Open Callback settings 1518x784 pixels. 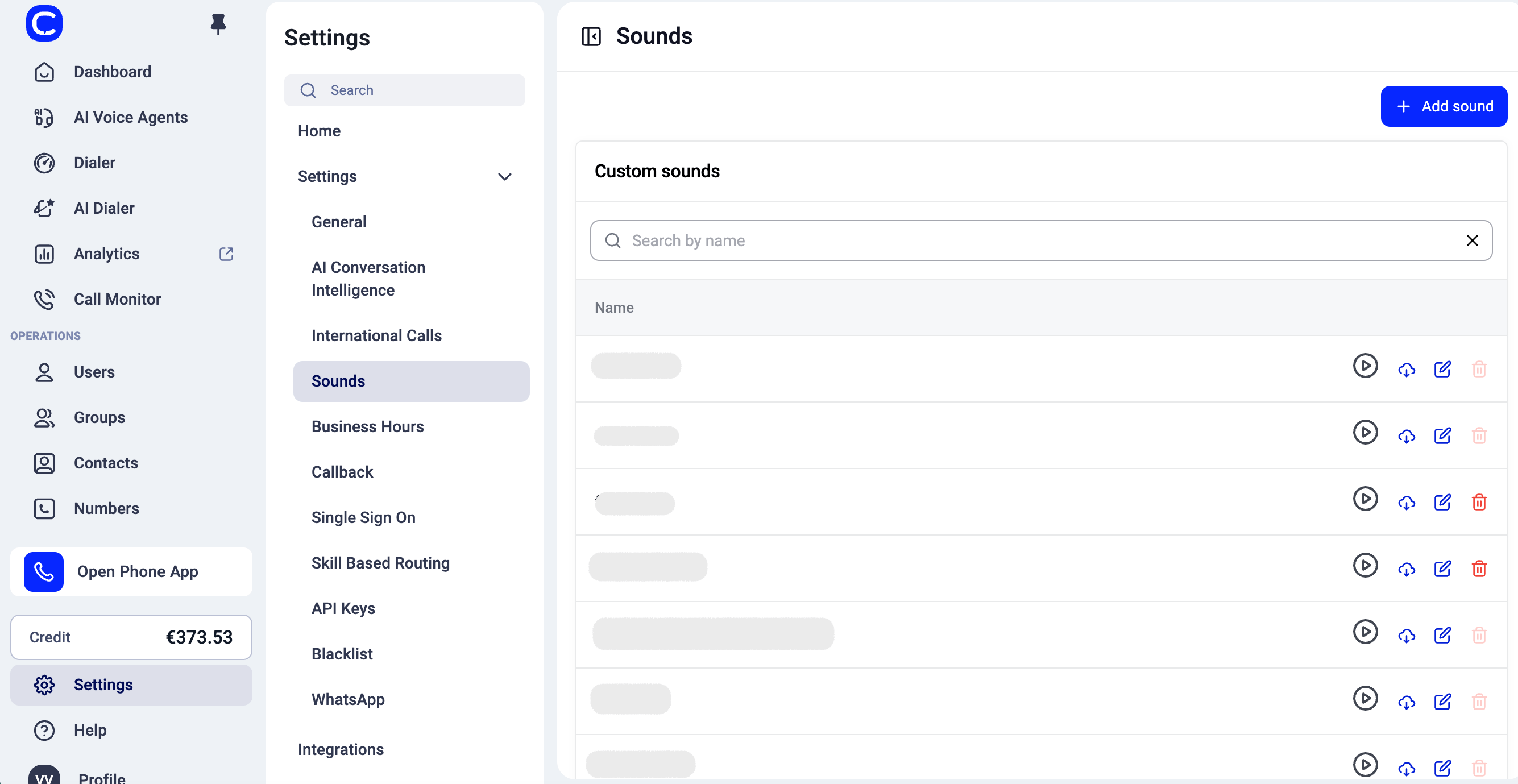(x=342, y=472)
